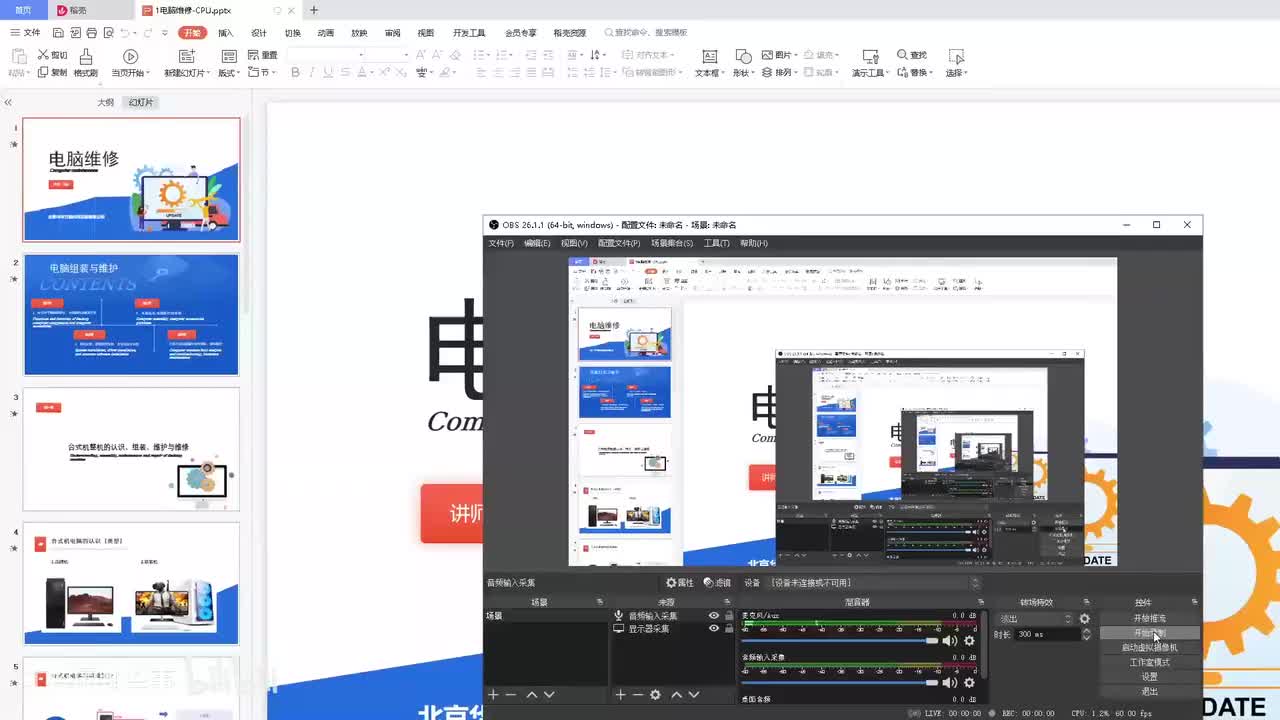Viewport: 1280px width, 720px height.
Task: Reset slide layout with 重置
Action: point(262,55)
